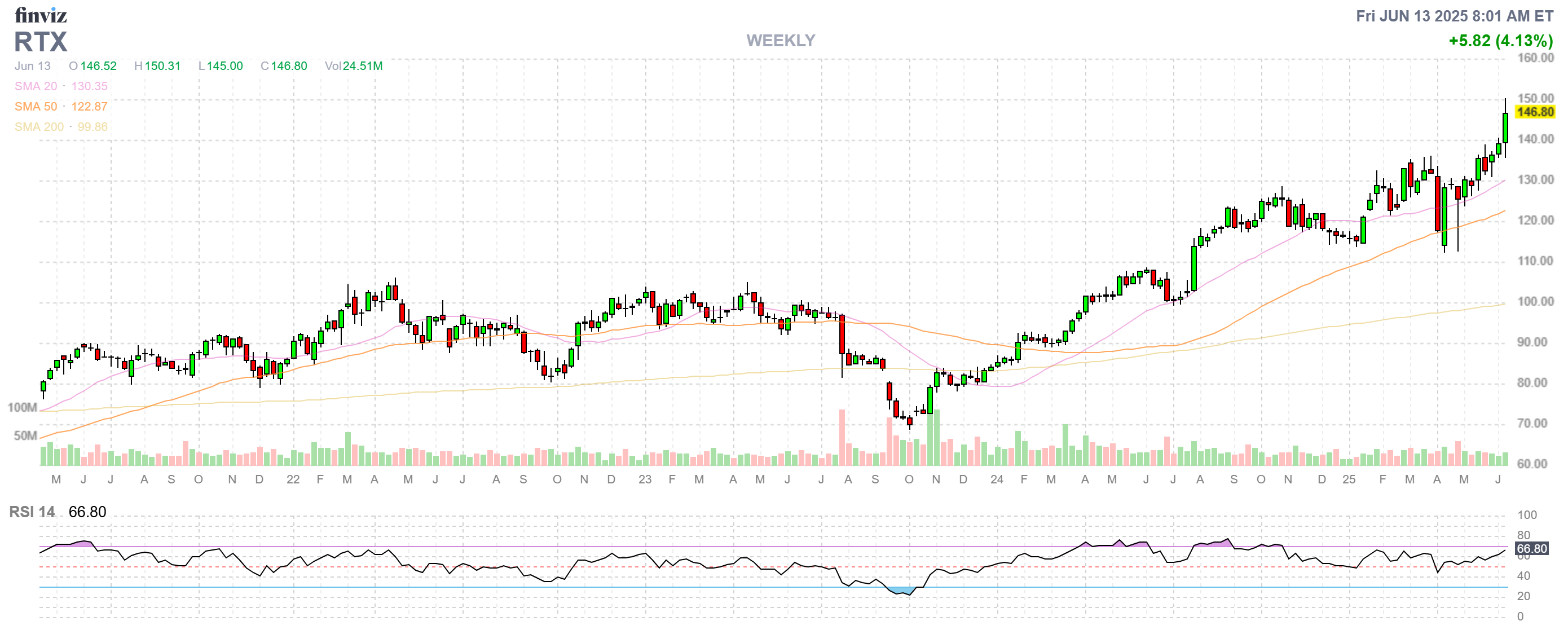Screen dimensions: 1568x634
Task: Click the '24' year marker on time axis
Action: tap(997, 479)
